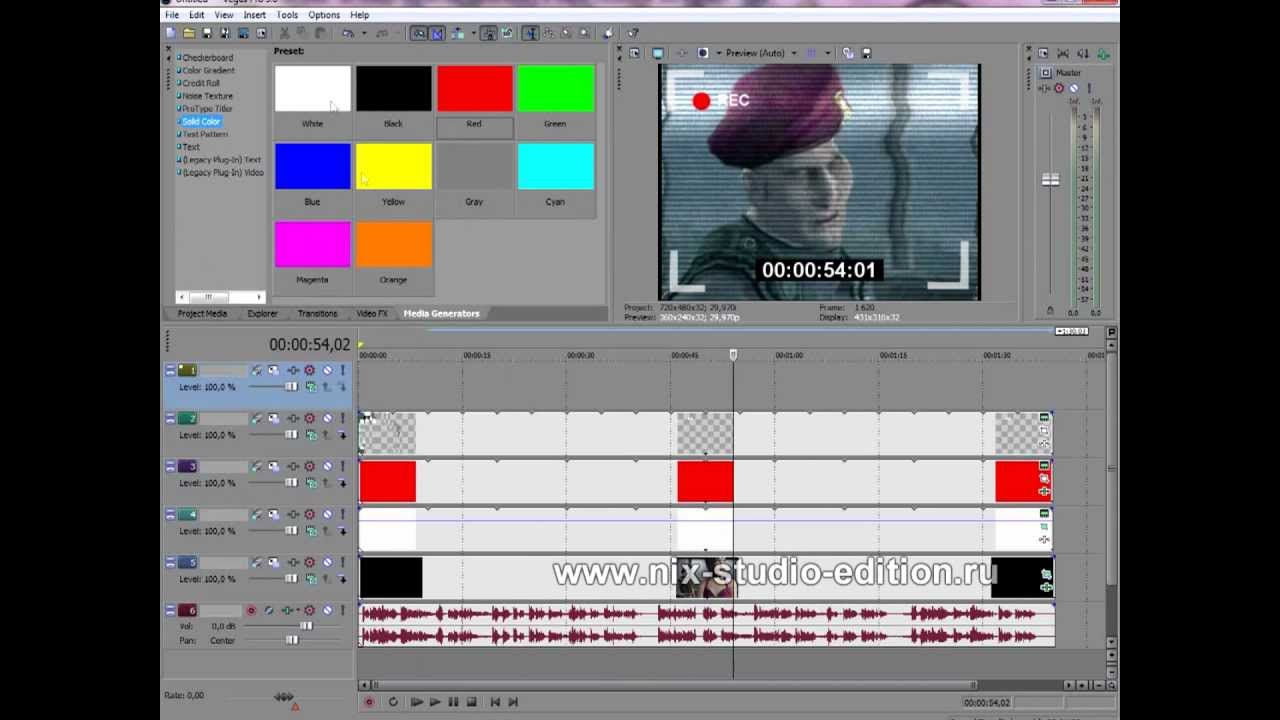Open the Options menu

(323, 15)
